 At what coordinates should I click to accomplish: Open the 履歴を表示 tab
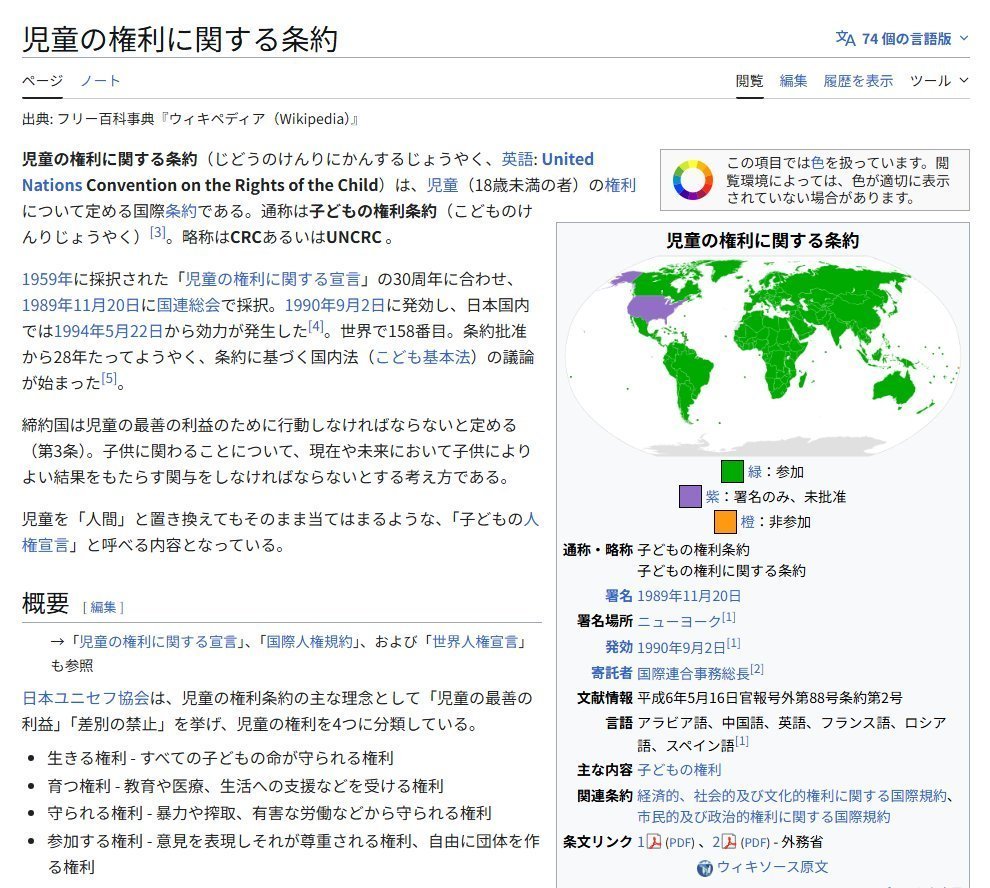(x=858, y=81)
